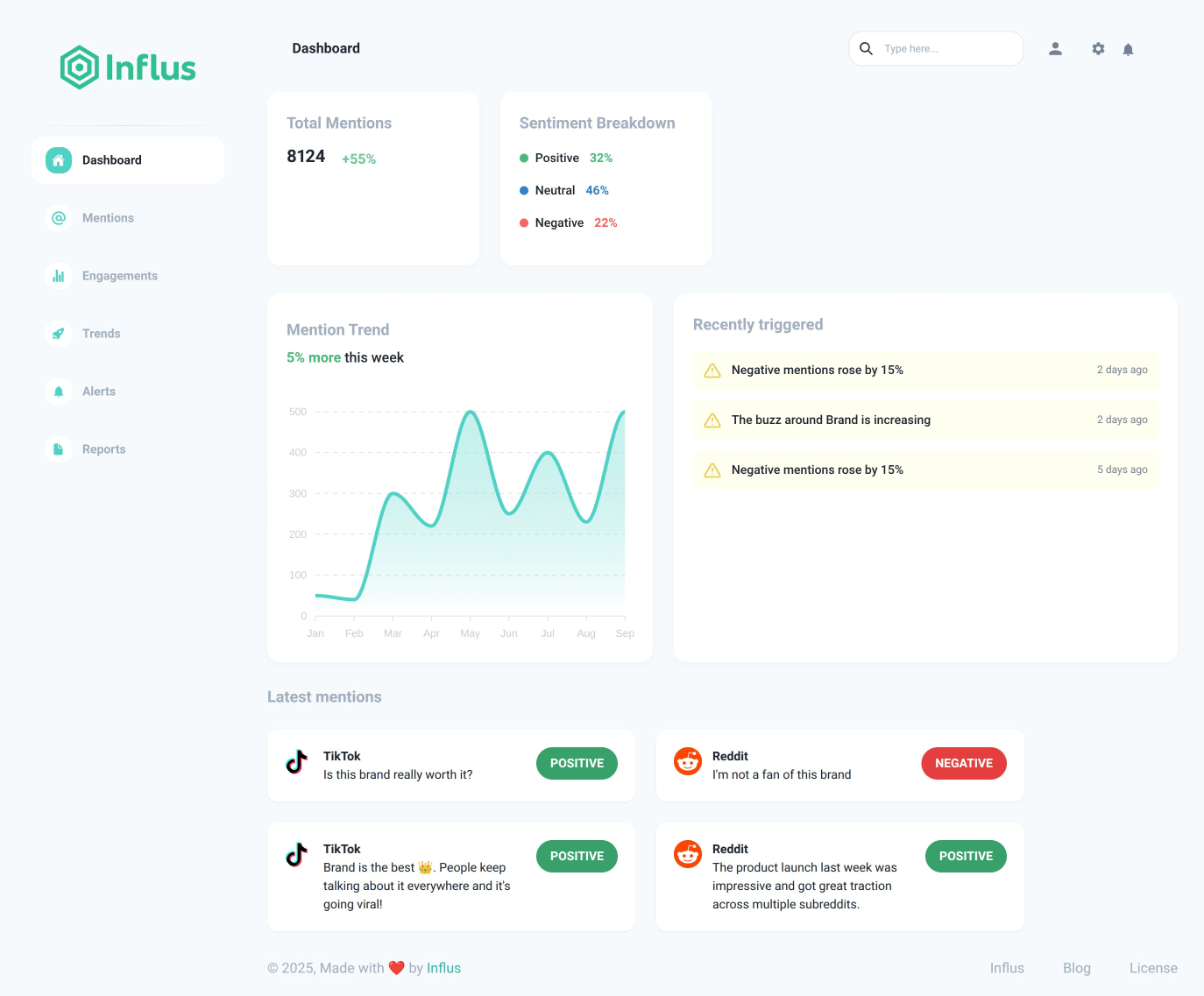Click the Trends rocket icon
The image size is (1204, 996).
coord(59,334)
